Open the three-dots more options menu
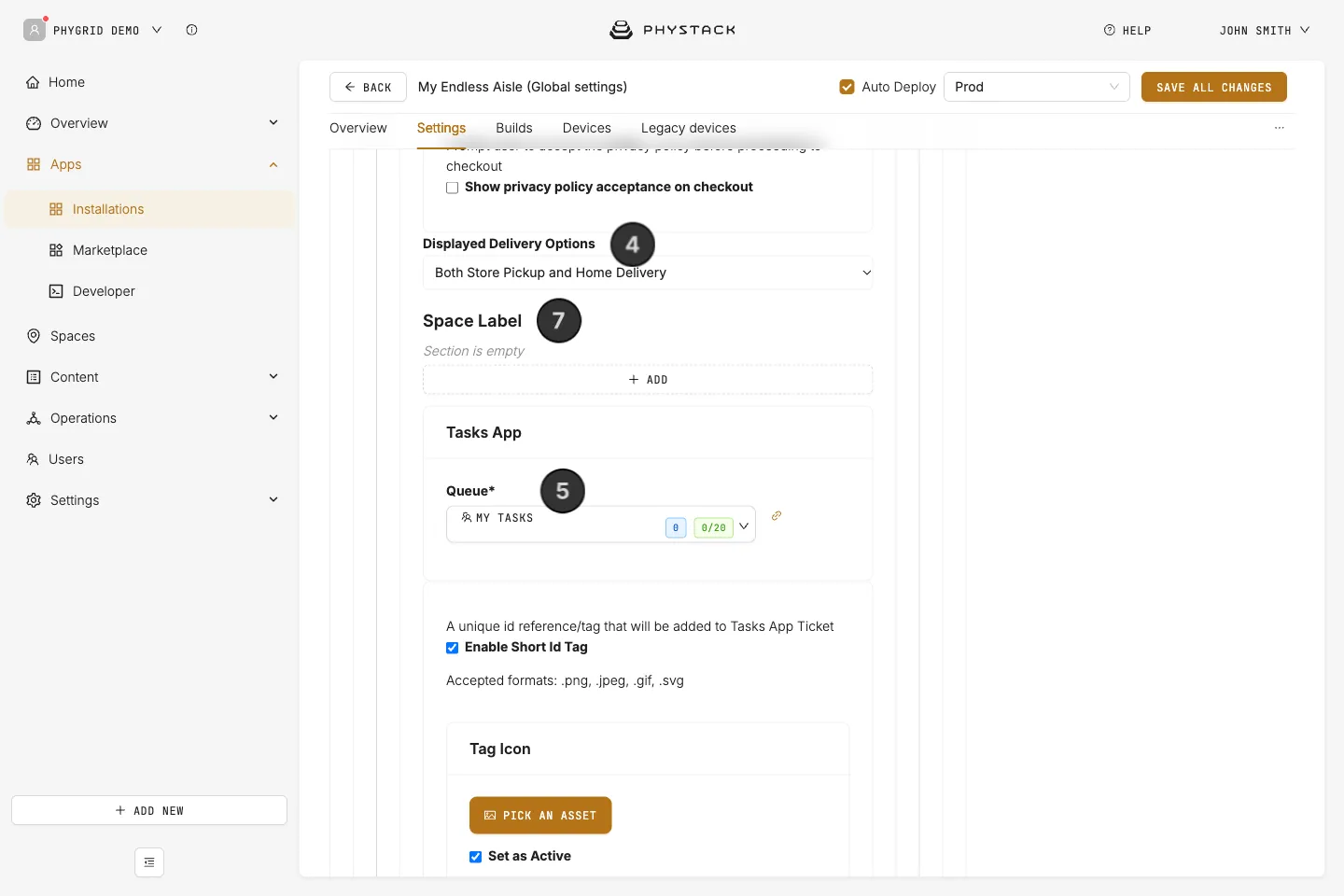This screenshot has height=896, width=1344. point(1280,128)
